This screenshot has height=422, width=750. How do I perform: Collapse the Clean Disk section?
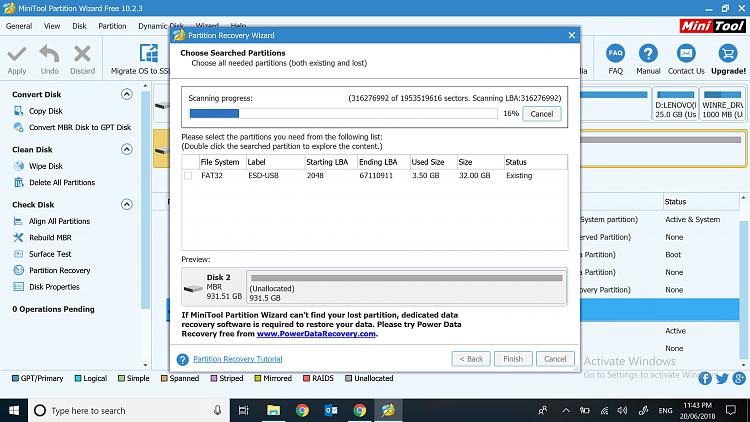127,149
